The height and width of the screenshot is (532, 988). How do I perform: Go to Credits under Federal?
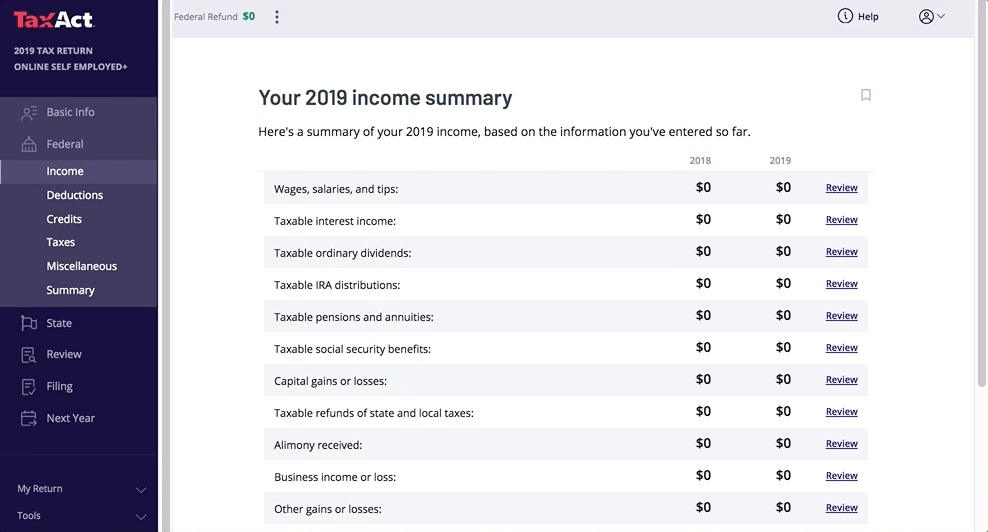64,219
